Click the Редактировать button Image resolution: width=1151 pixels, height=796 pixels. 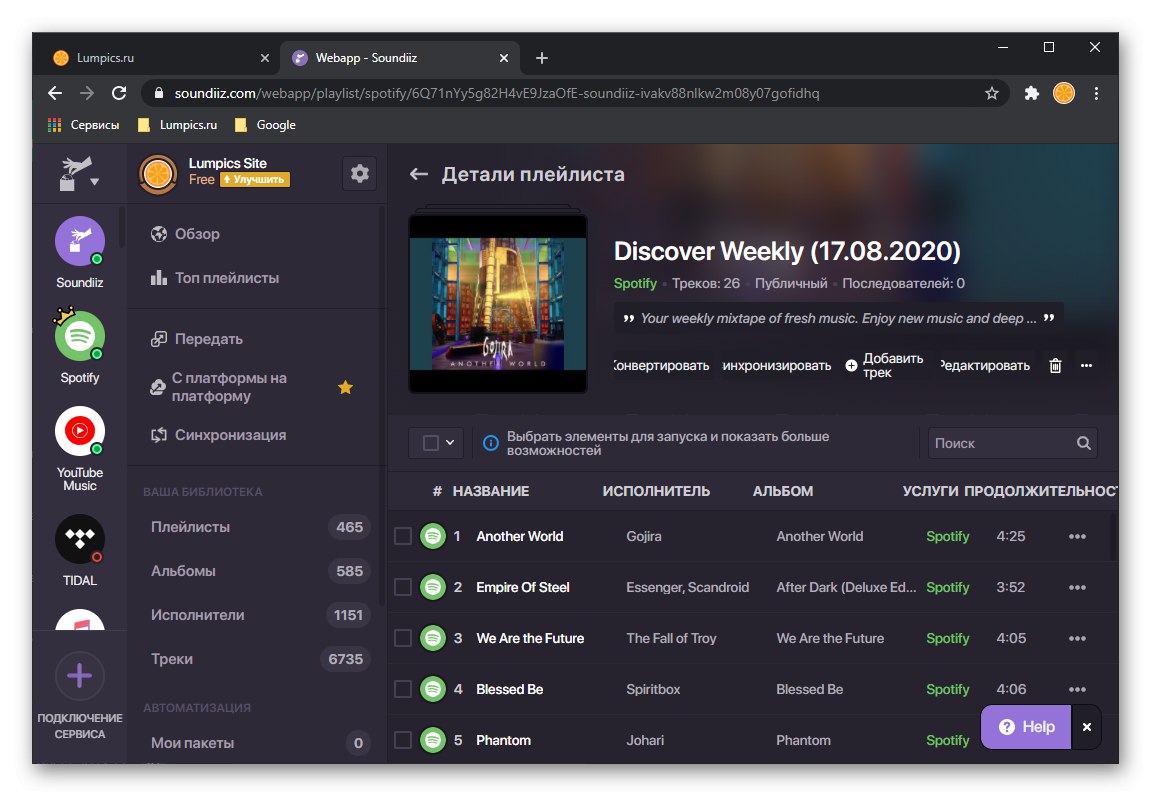click(x=985, y=366)
